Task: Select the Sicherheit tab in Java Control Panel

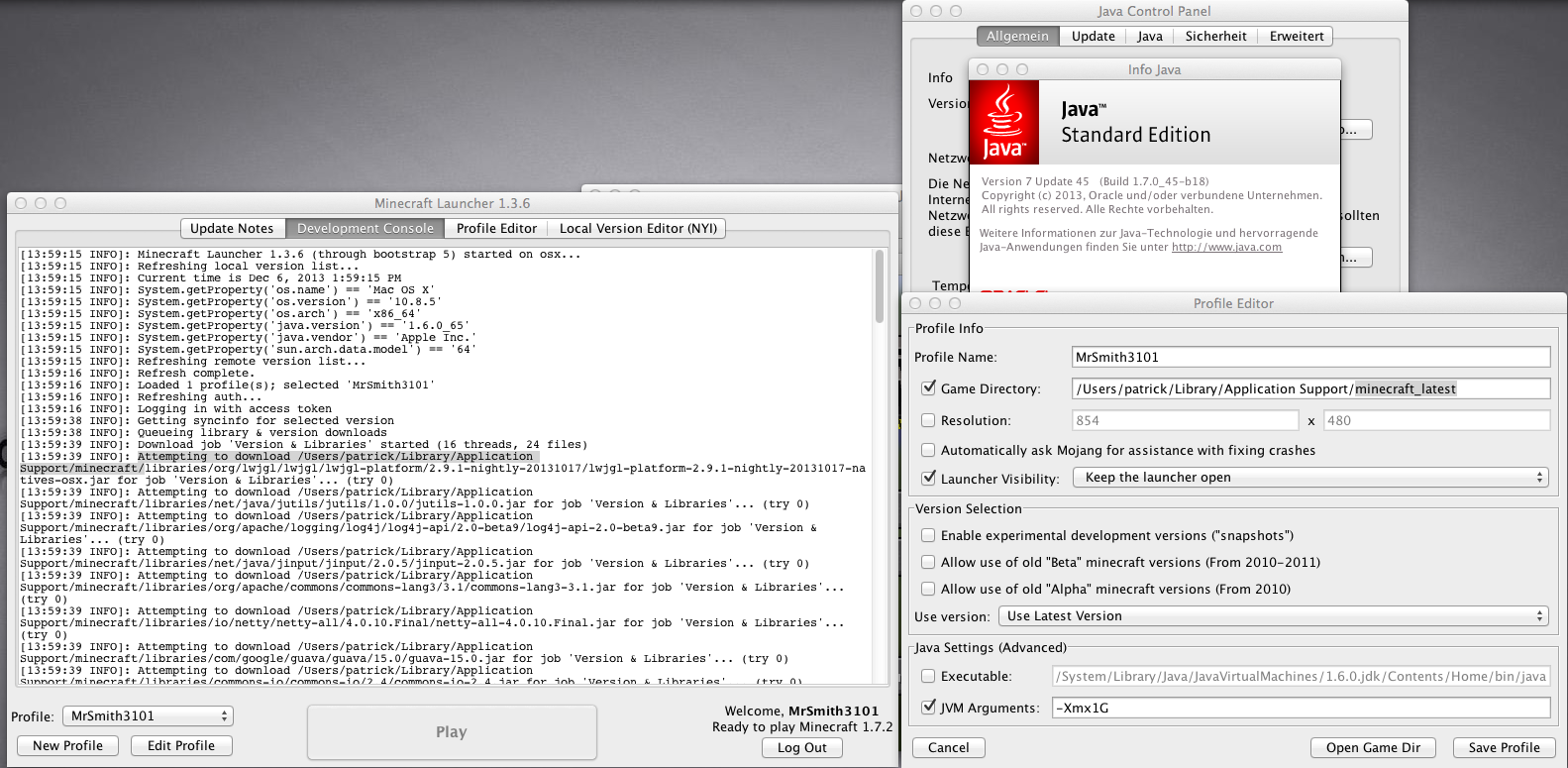Action: [1215, 37]
